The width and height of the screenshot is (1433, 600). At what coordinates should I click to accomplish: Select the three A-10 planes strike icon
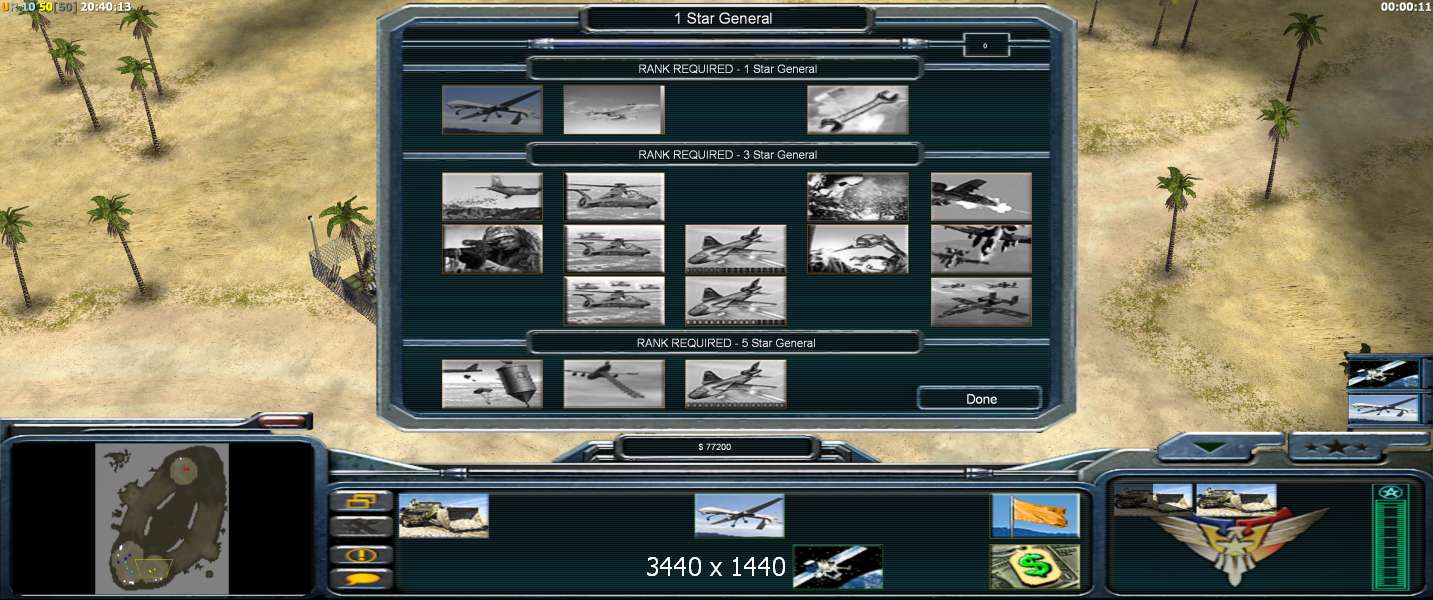point(981,301)
